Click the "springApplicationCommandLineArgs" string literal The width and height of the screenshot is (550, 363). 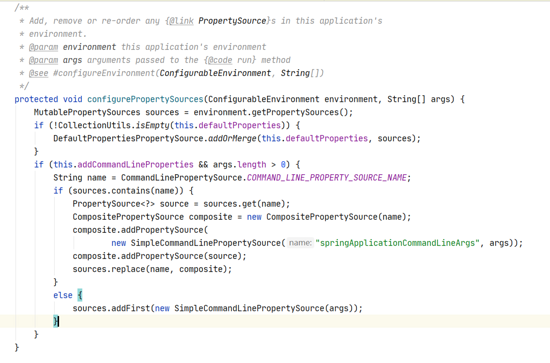pyautogui.click(x=397, y=243)
